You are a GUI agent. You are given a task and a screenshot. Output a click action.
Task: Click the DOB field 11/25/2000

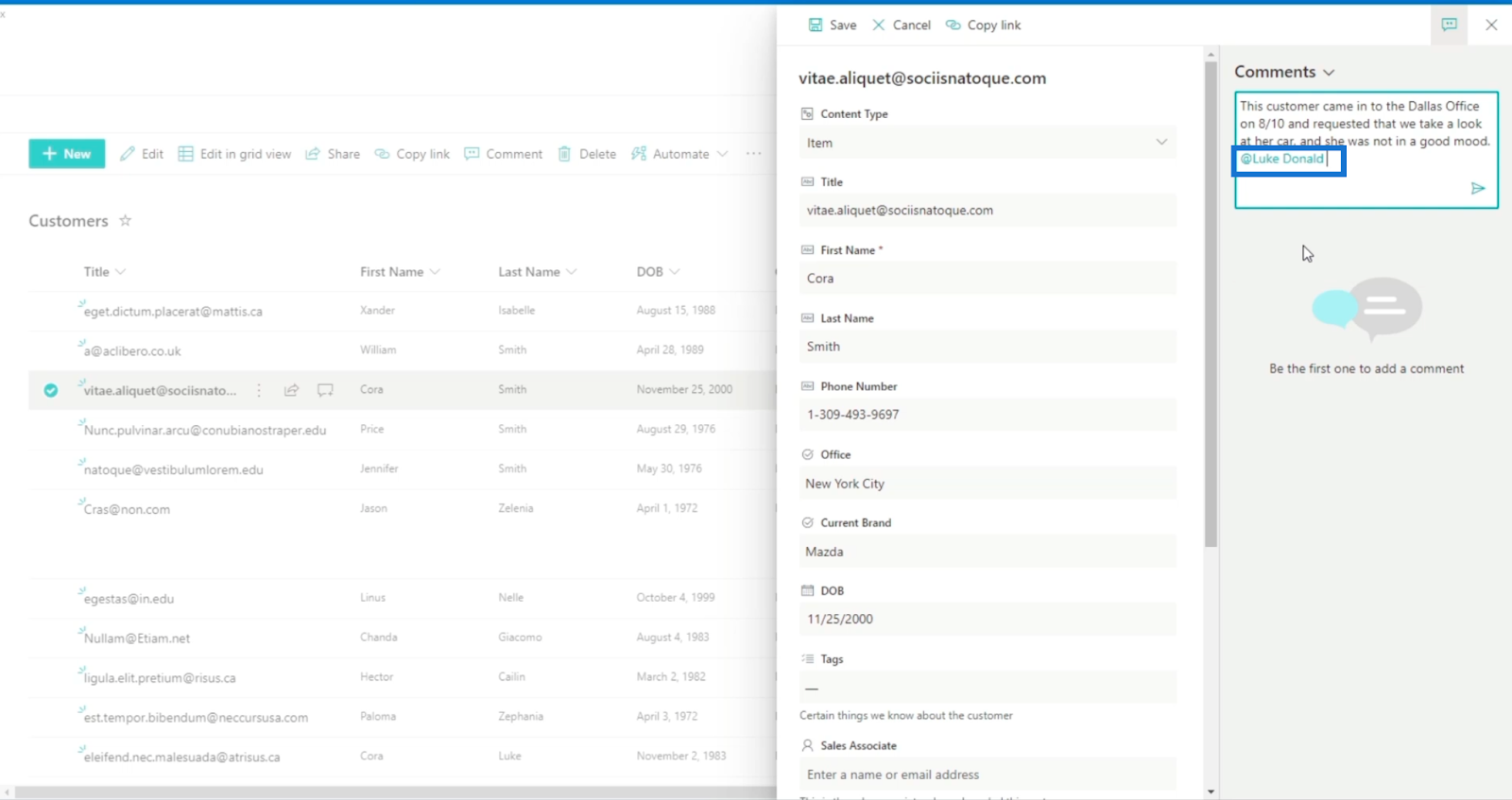point(988,620)
